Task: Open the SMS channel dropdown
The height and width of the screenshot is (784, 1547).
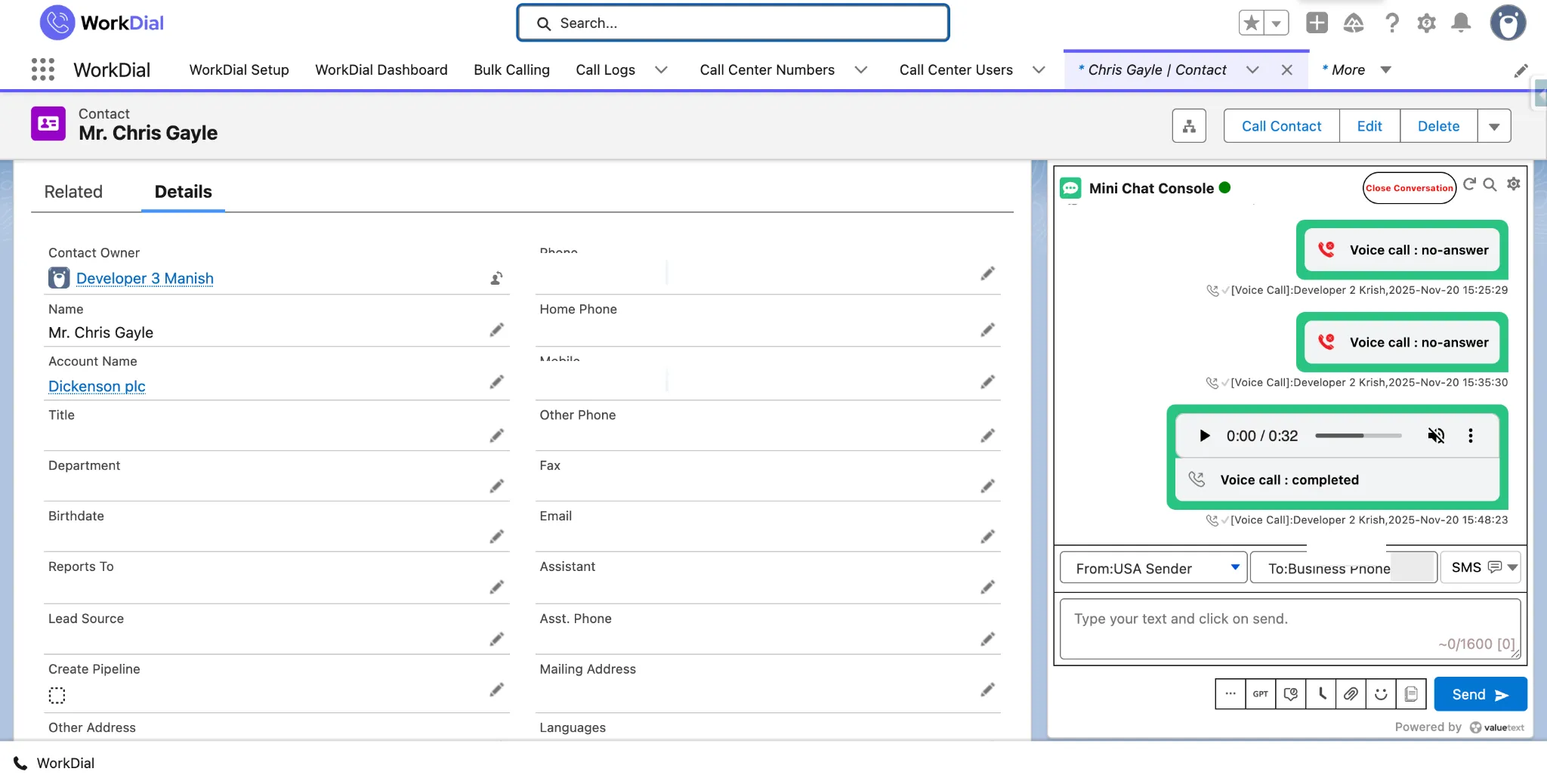Action: pos(1481,567)
